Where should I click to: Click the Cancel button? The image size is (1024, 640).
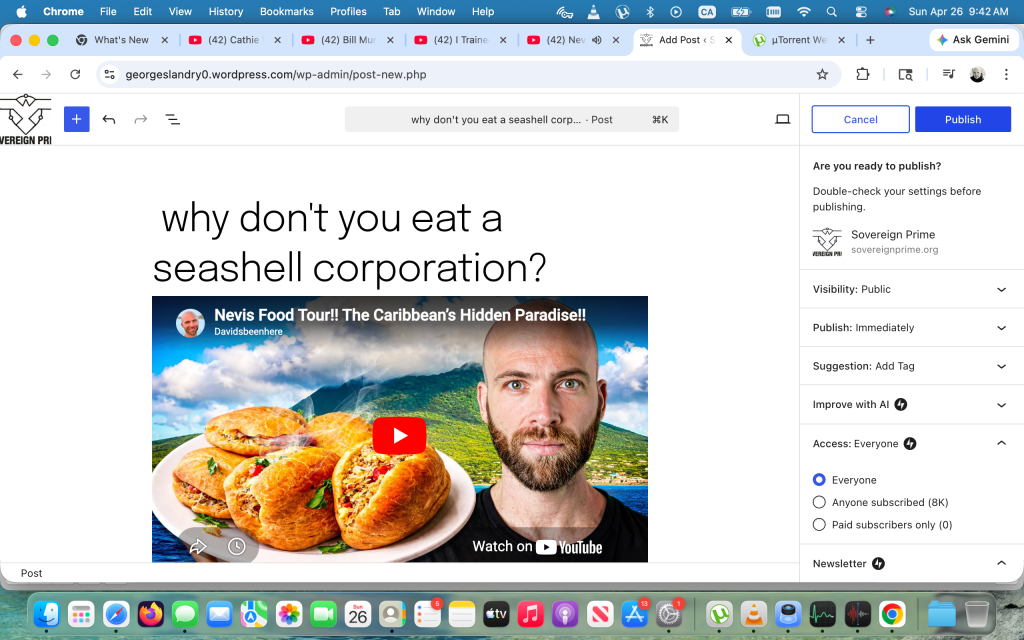pyautogui.click(x=860, y=119)
